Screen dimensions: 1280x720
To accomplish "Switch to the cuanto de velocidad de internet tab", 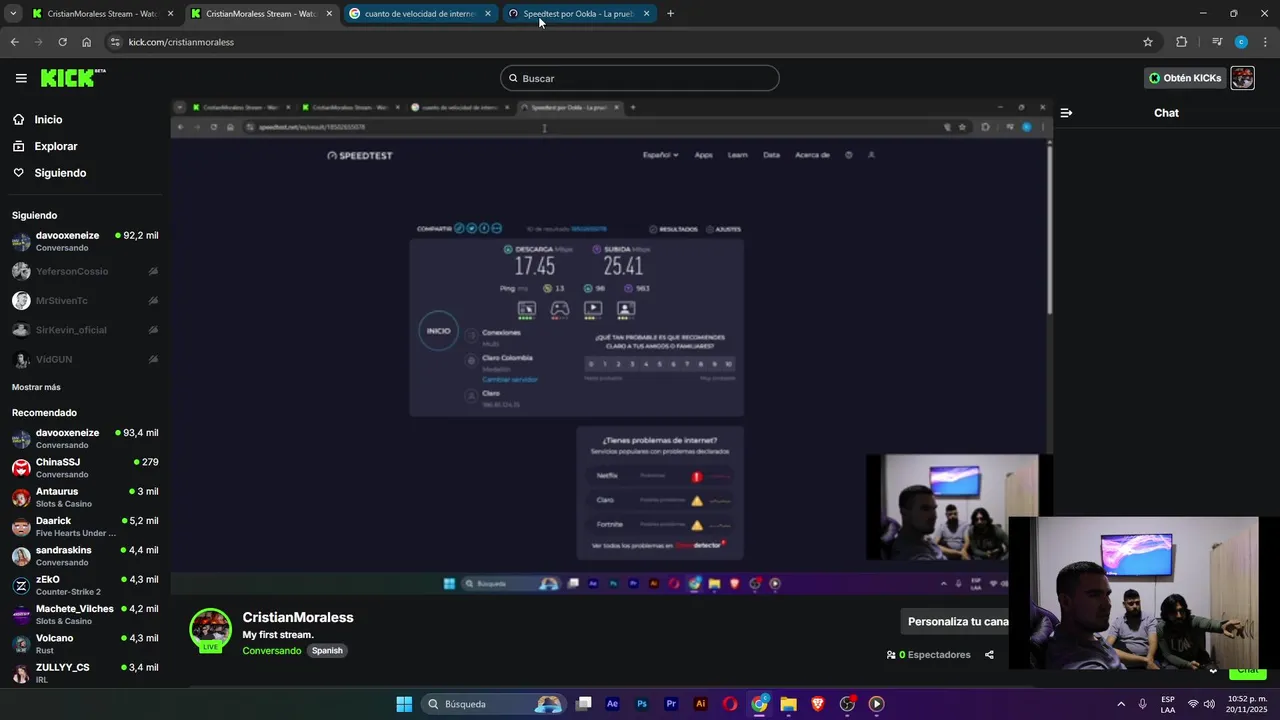I will tap(420, 14).
